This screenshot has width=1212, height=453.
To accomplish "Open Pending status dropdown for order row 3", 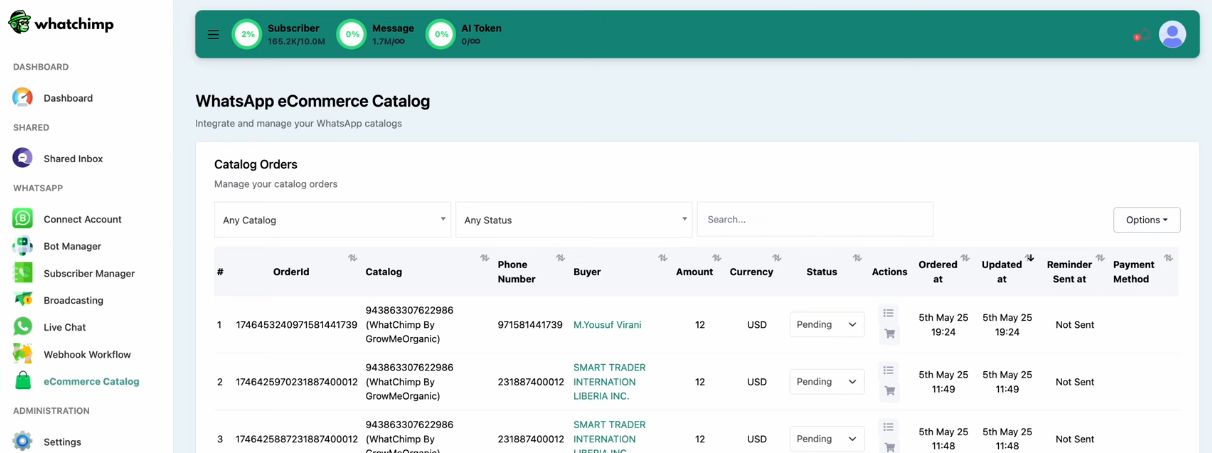I will click(826, 438).
